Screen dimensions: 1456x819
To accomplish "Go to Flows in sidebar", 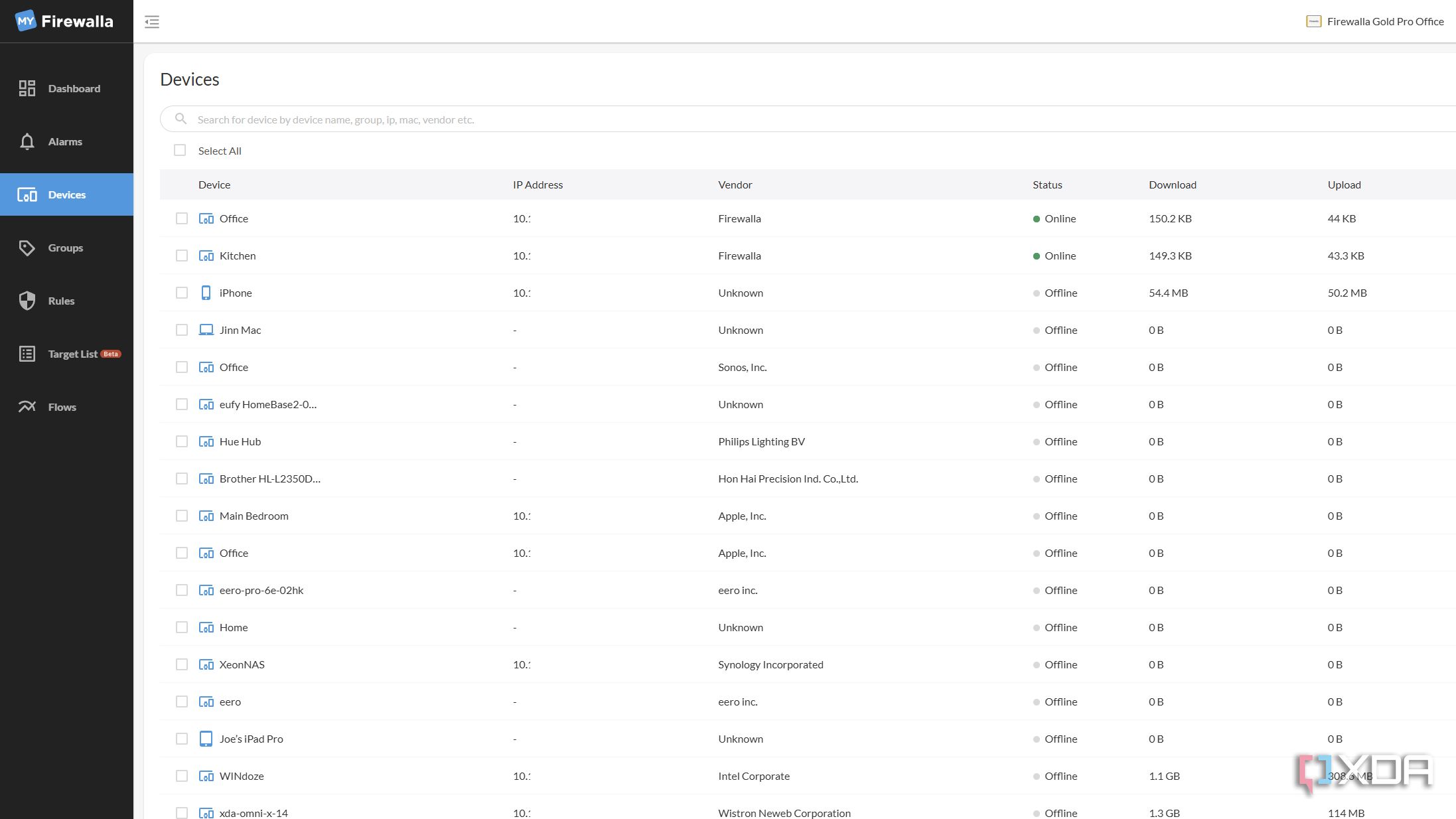I will (x=66, y=407).
